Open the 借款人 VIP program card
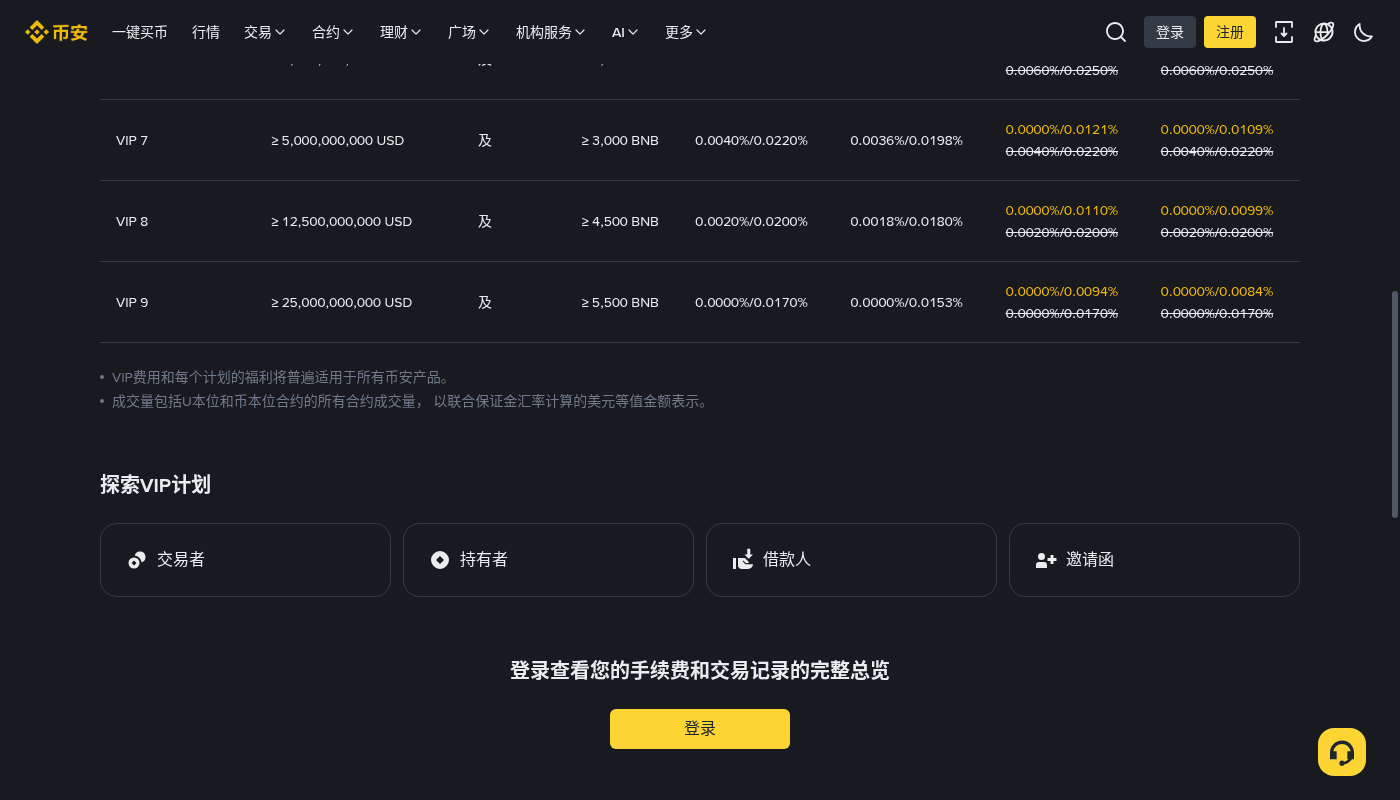Image resolution: width=1400 pixels, height=800 pixels. [x=851, y=560]
